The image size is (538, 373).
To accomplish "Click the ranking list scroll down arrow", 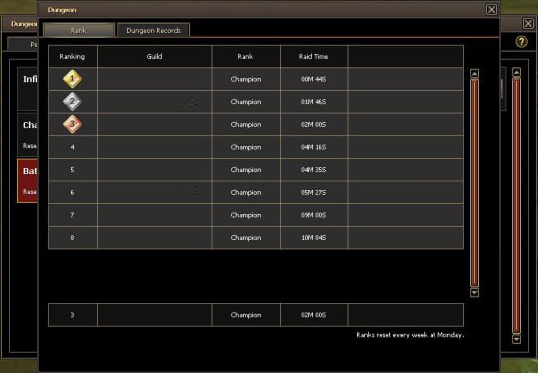I will 475,292.
